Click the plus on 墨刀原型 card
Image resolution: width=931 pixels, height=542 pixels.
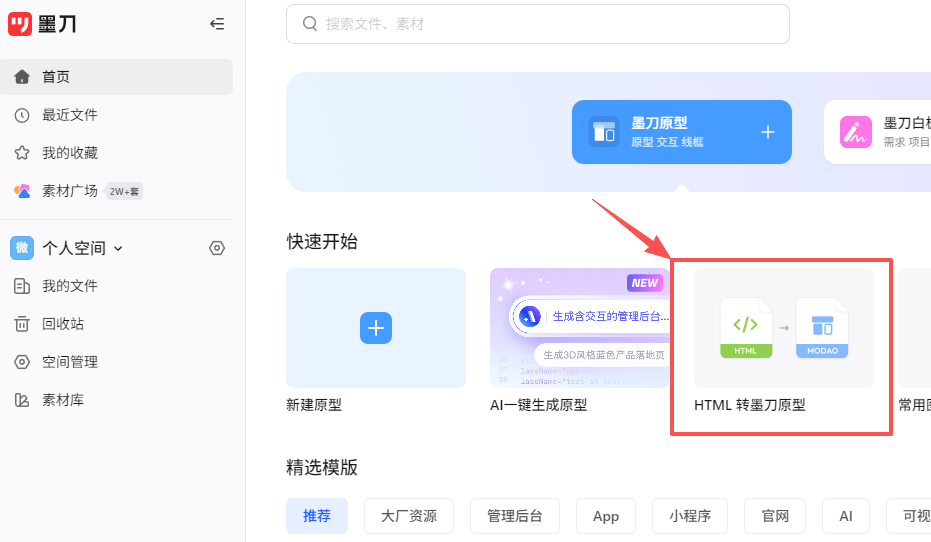tap(768, 132)
